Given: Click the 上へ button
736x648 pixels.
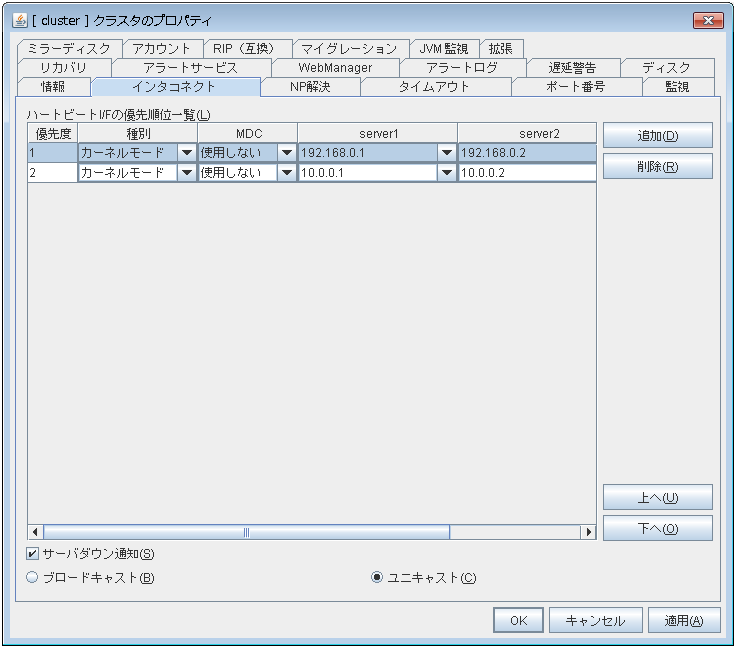Looking at the screenshot, I should coord(657,497).
